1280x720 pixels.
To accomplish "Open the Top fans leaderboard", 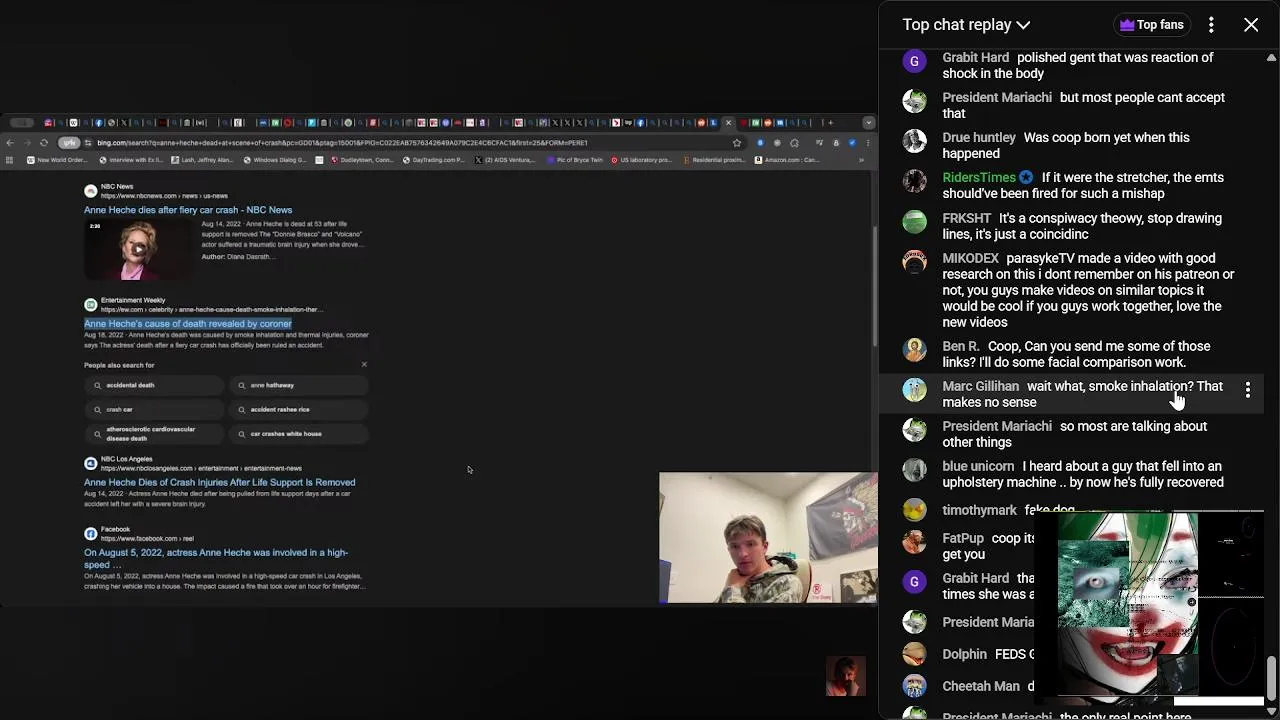I will pyautogui.click(x=1151, y=25).
